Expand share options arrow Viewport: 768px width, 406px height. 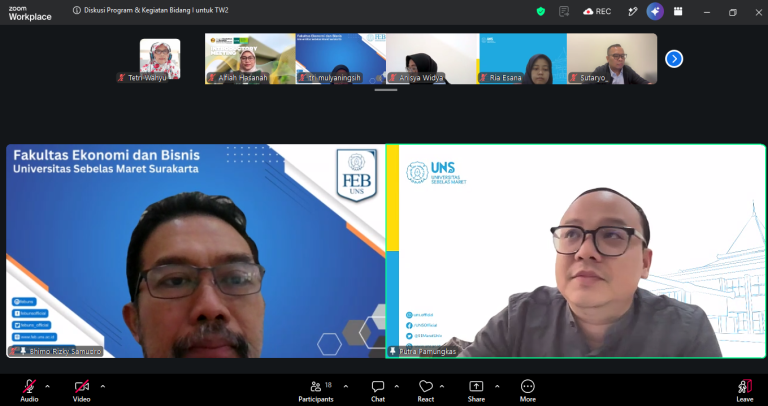pos(497,386)
